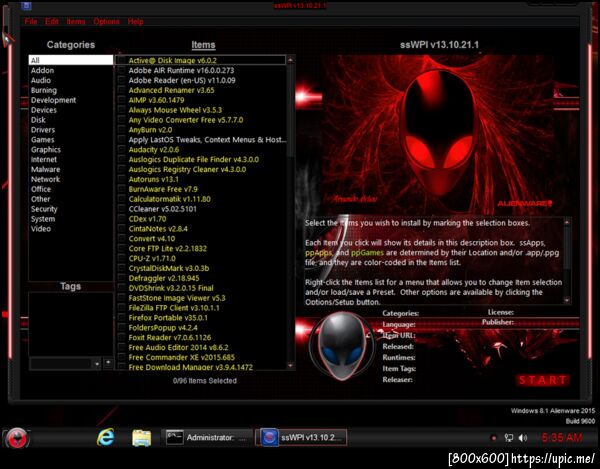Select AnyBurn v2.0 in the items list

pos(150,130)
